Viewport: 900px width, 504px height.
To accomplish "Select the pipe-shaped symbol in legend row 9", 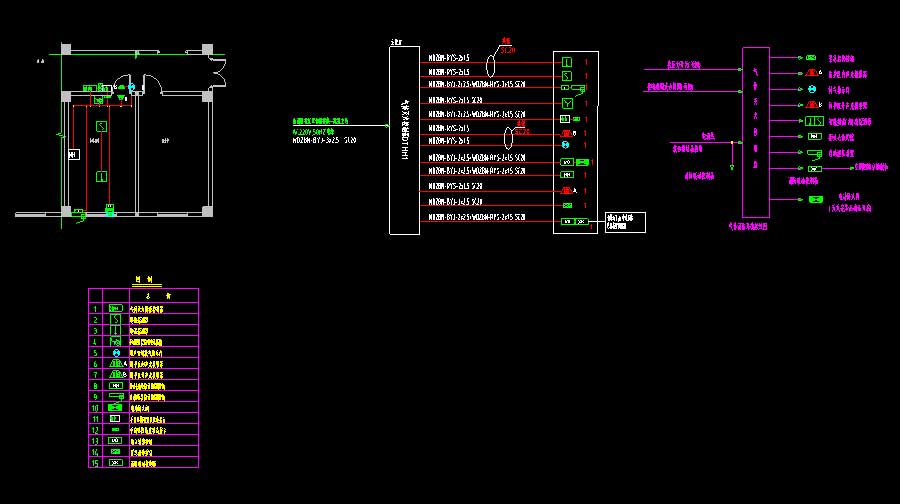I will (116, 397).
